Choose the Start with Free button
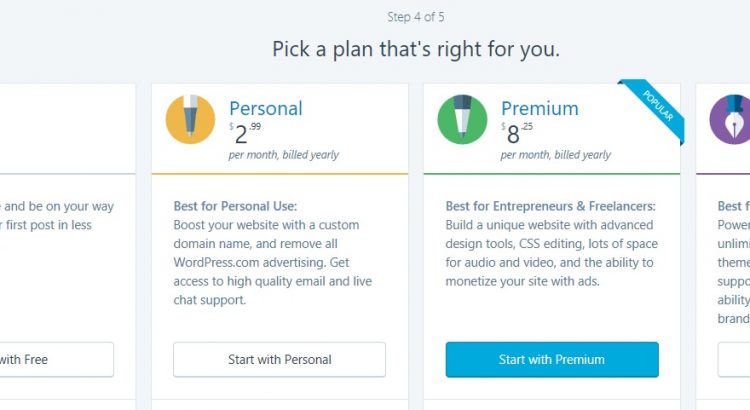This screenshot has height=410, width=750. pyautogui.click(x=57, y=359)
